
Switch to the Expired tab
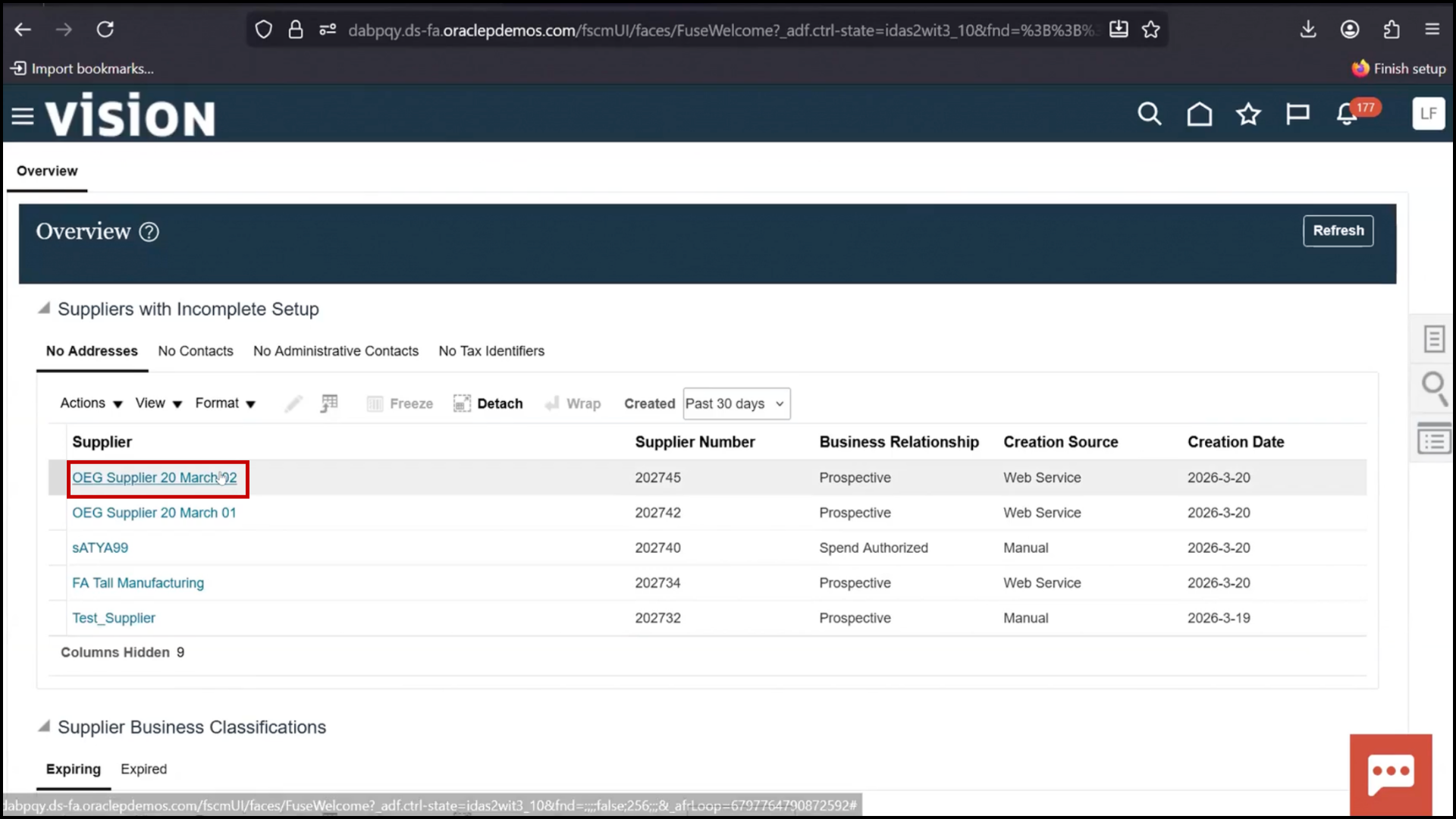click(x=143, y=769)
